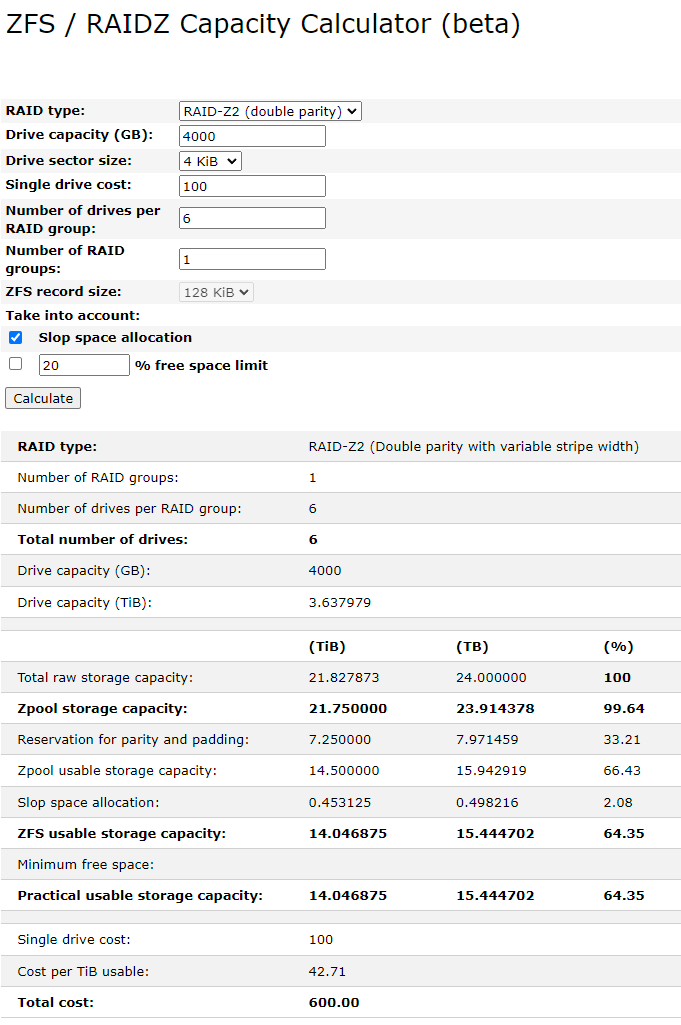
Task: Click the Single drive cost result value 100
Action: pos(321,939)
